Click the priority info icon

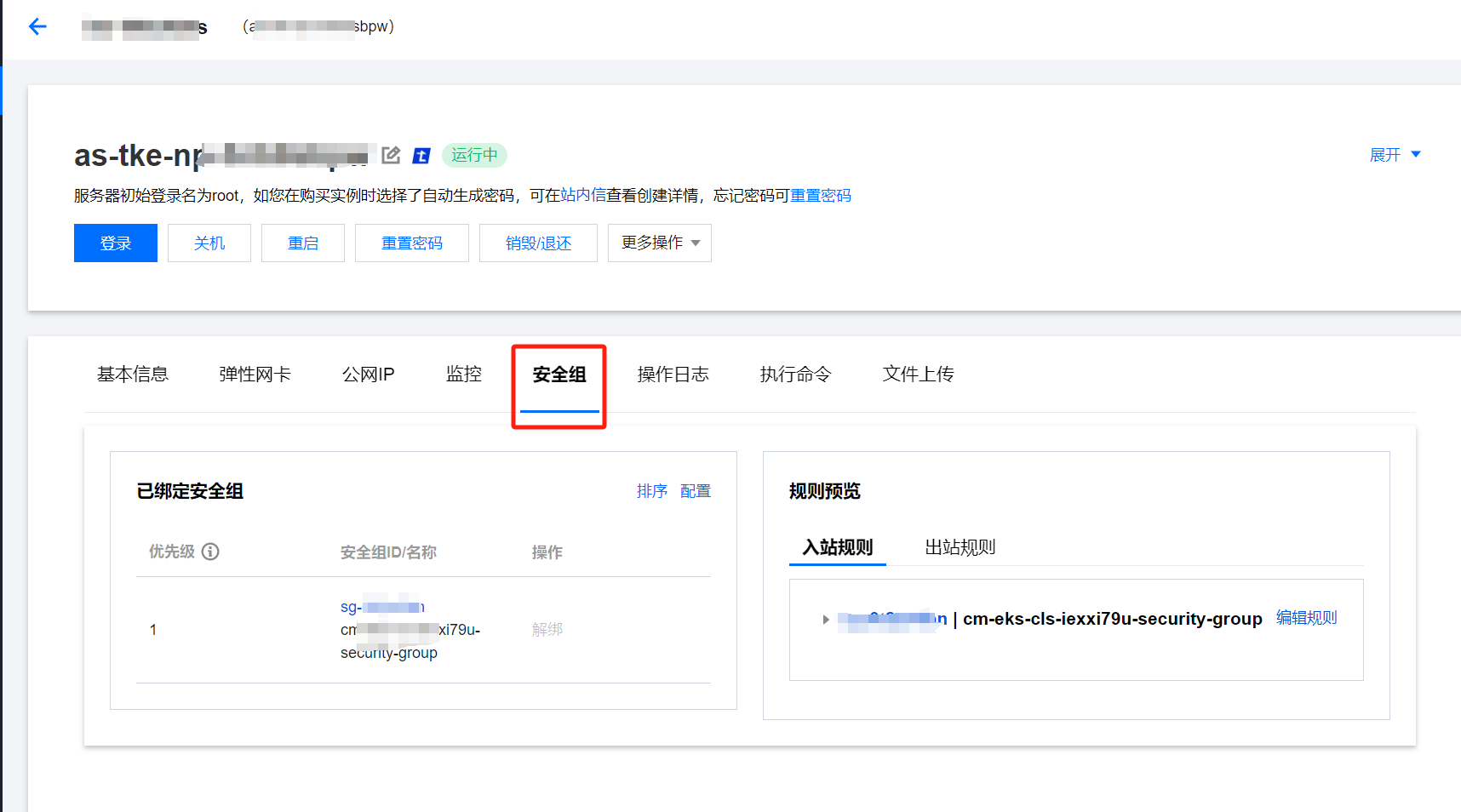[210, 552]
